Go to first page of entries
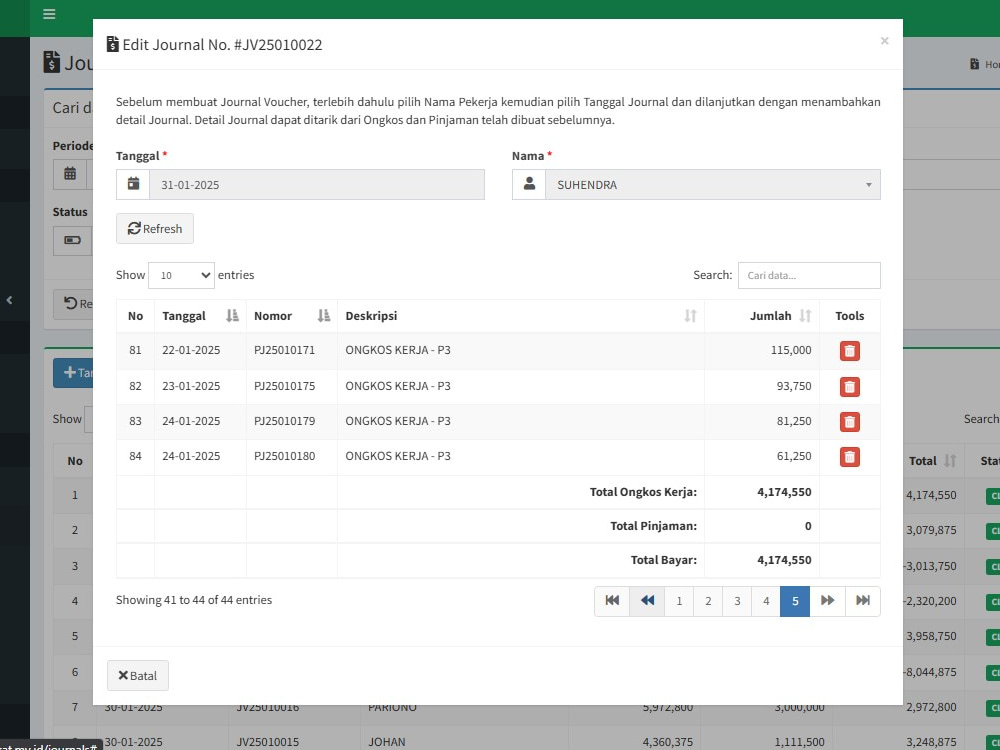The height and width of the screenshot is (750, 1000). [612, 601]
